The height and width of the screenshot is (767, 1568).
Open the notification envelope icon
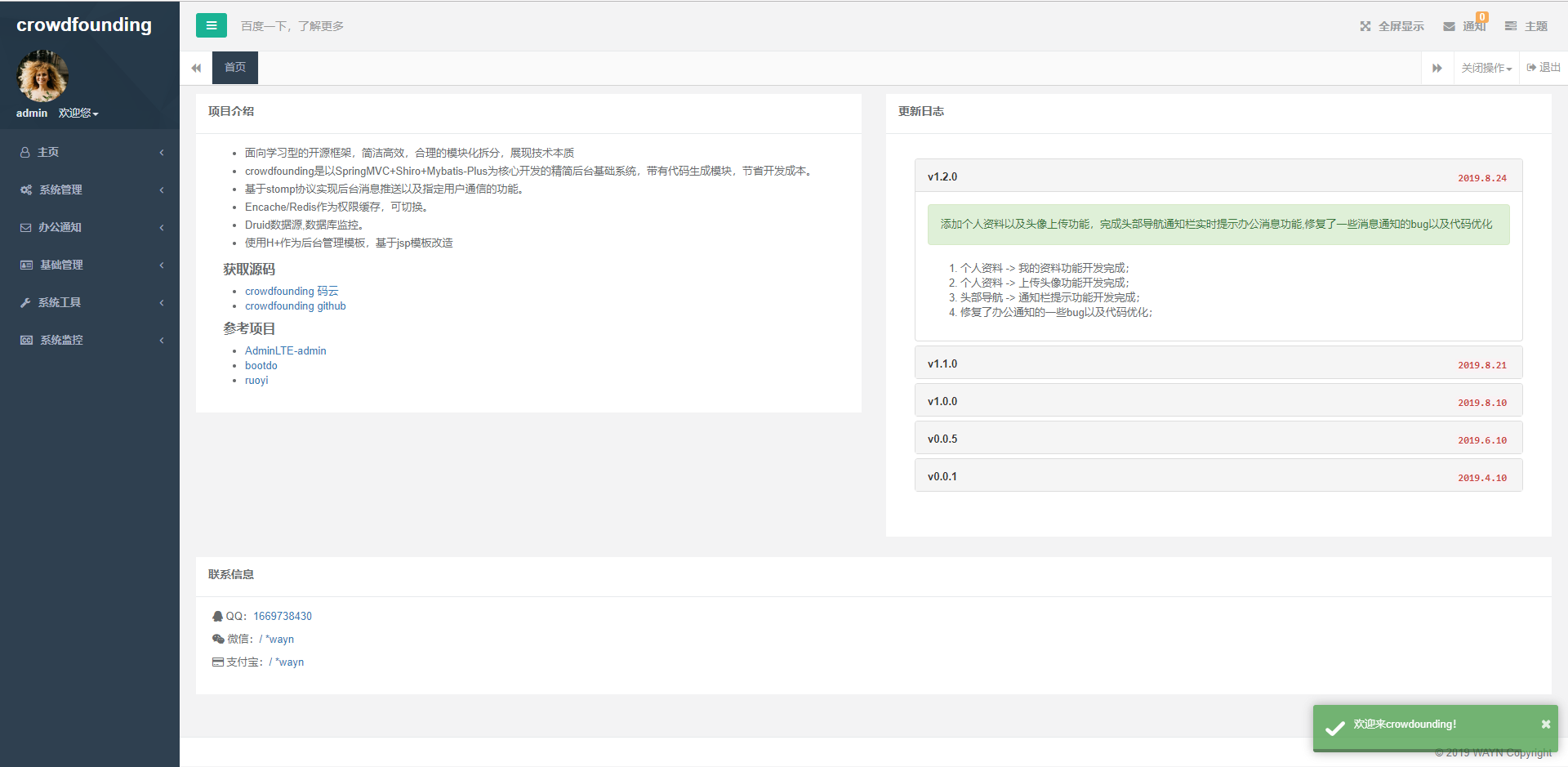click(x=1450, y=26)
